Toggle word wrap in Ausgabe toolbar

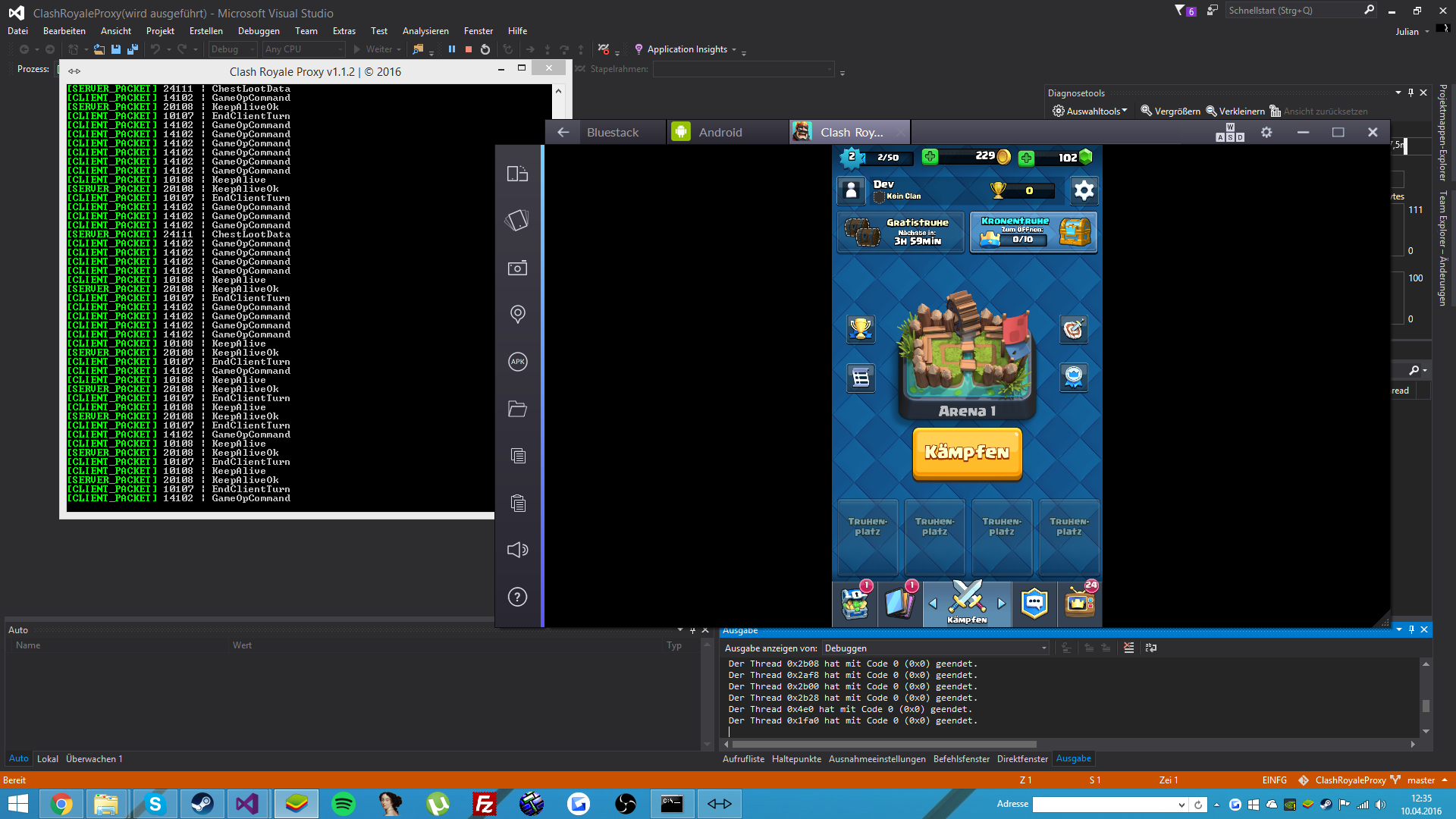[1151, 648]
